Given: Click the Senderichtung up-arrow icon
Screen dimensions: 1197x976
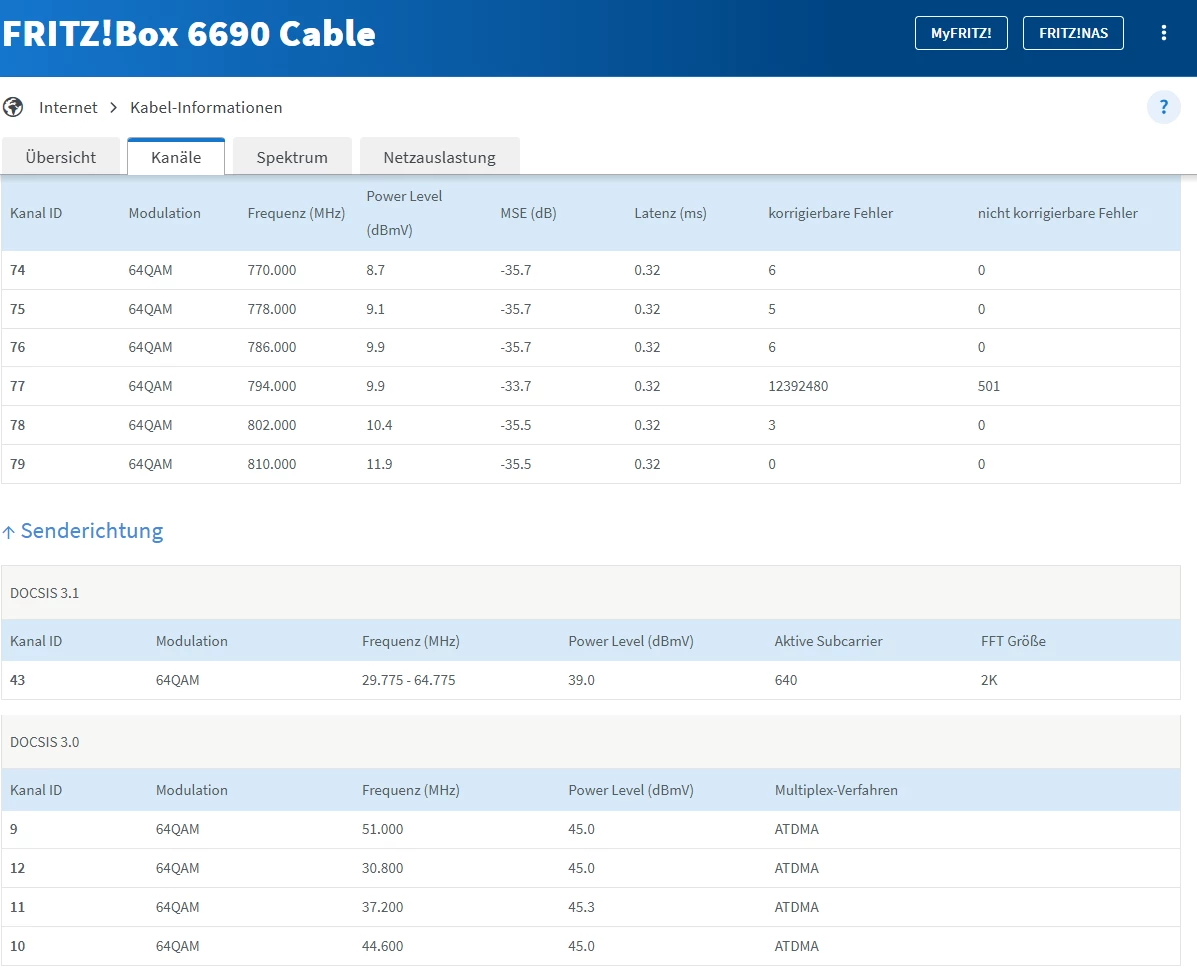Looking at the screenshot, I should 8,532.
